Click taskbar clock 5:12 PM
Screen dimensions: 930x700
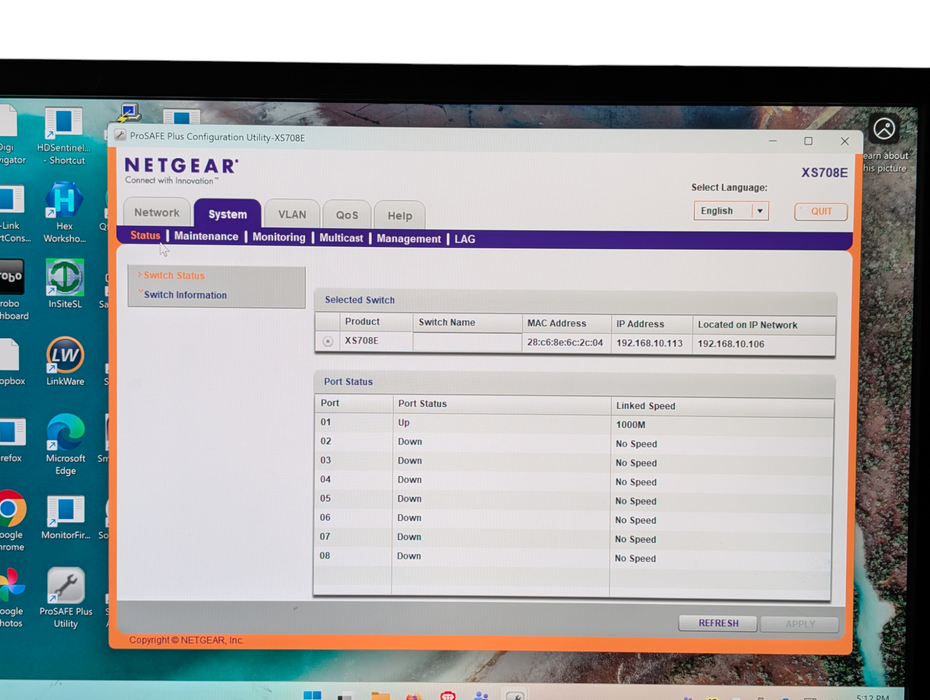click(x=872, y=697)
